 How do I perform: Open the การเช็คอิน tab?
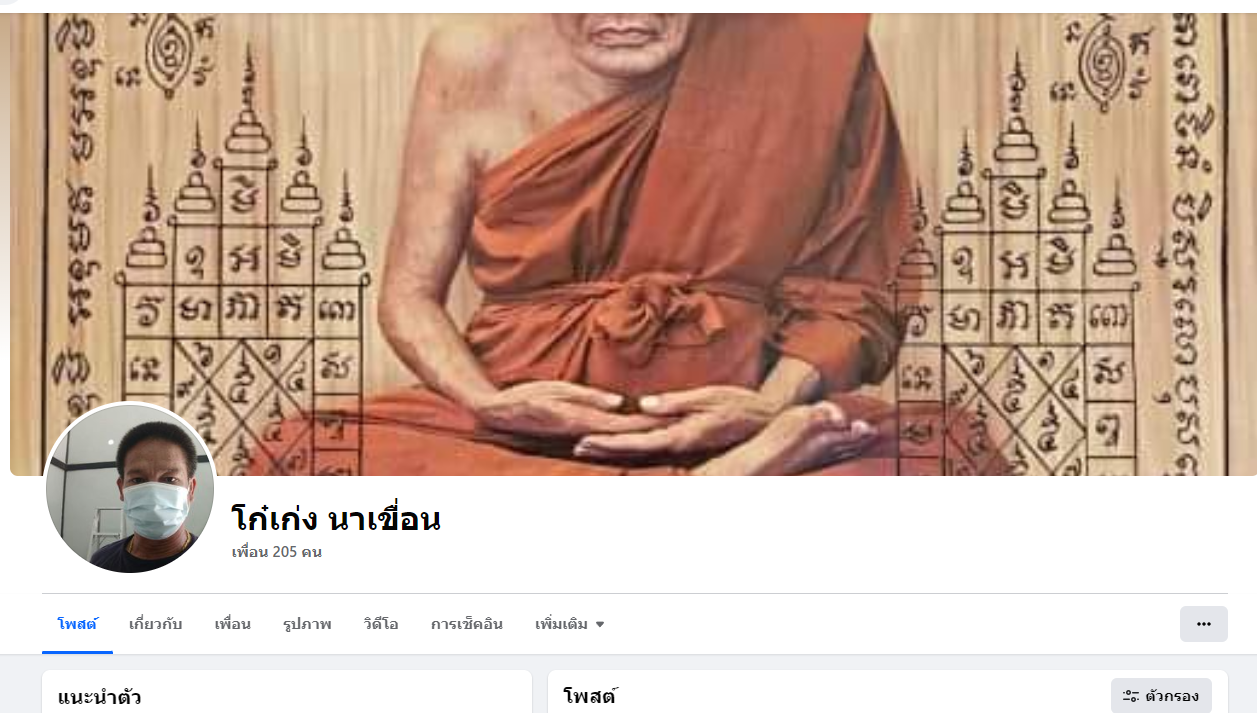point(467,624)
